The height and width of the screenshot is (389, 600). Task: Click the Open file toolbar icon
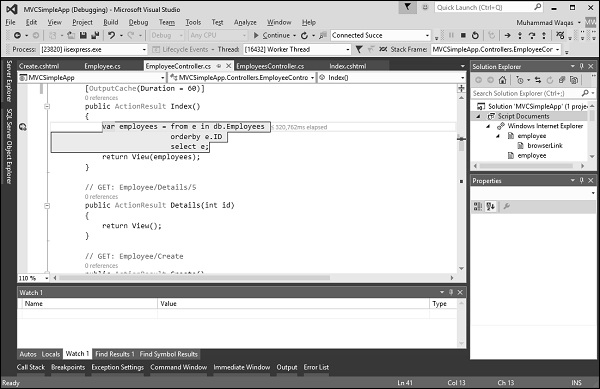(x=71, y=35)
